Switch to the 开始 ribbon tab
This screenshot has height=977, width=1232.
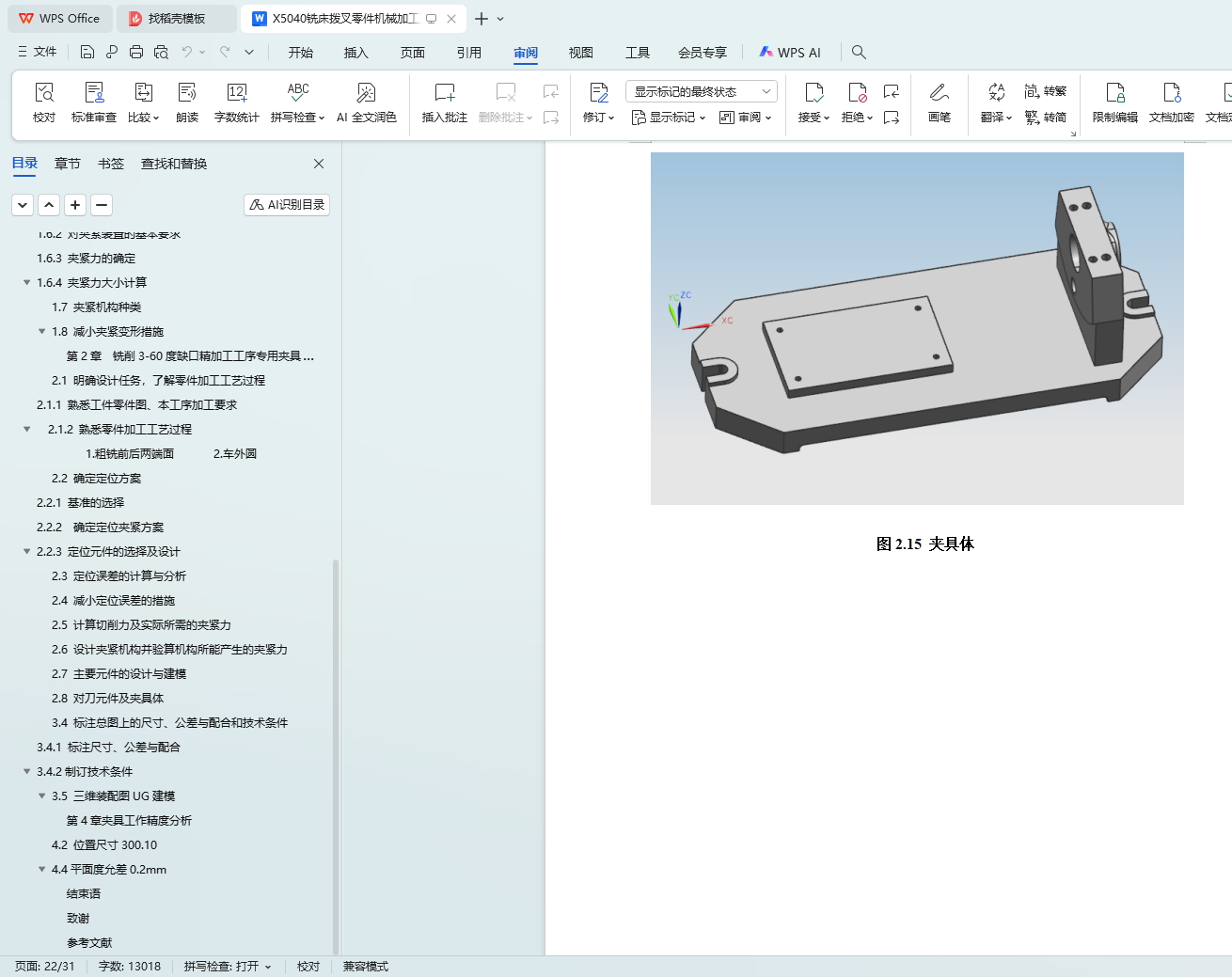click(301, 53)
